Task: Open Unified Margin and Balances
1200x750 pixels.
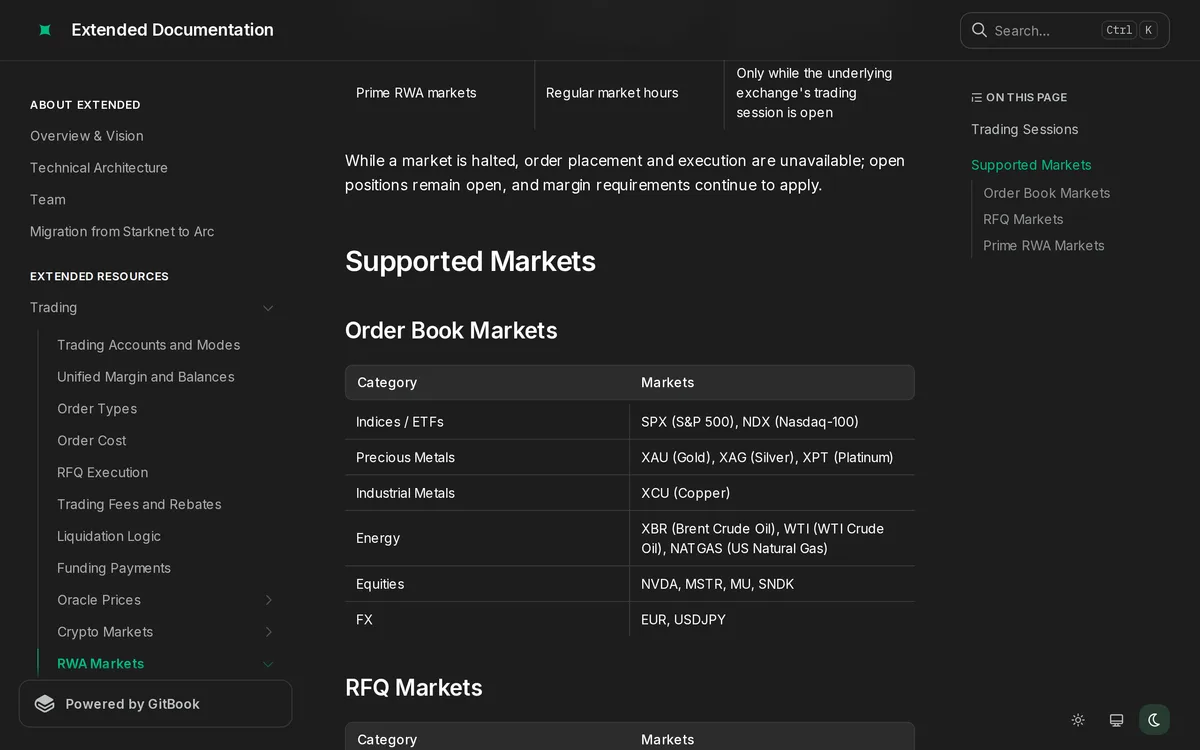Action: pos(146,377)
